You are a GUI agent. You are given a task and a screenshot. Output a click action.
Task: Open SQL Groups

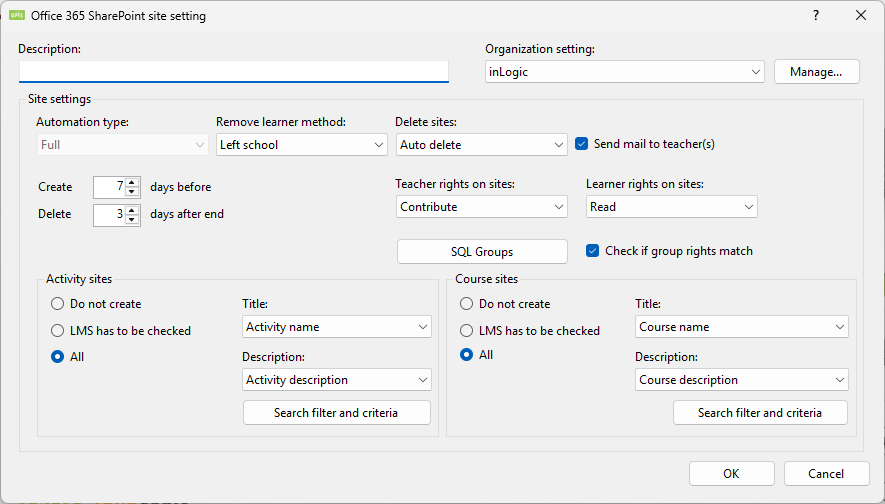(482, 252)
